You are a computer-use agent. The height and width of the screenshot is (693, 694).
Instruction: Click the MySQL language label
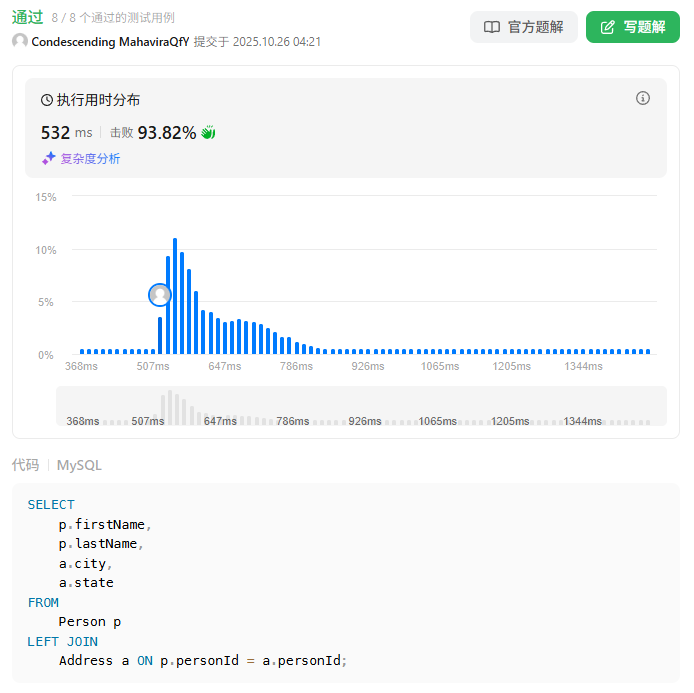pyautogui.click(x=79, y=465)
